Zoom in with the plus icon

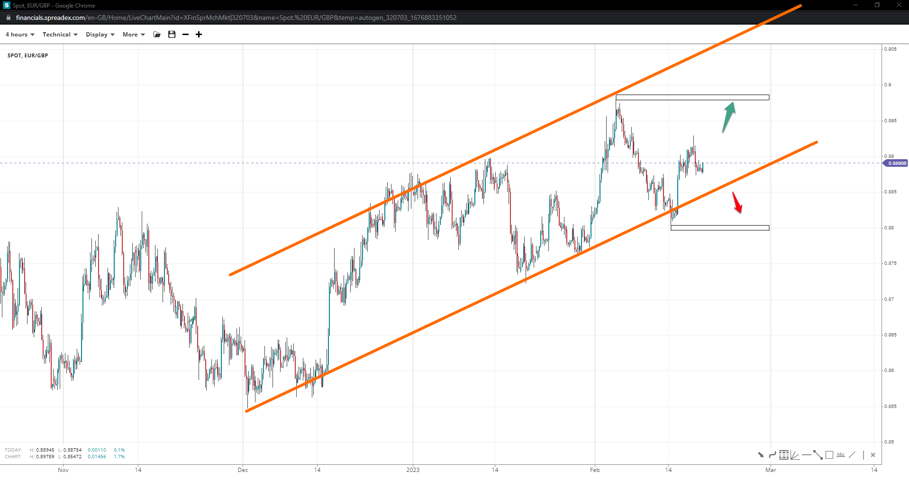click(x=199, y=35)
